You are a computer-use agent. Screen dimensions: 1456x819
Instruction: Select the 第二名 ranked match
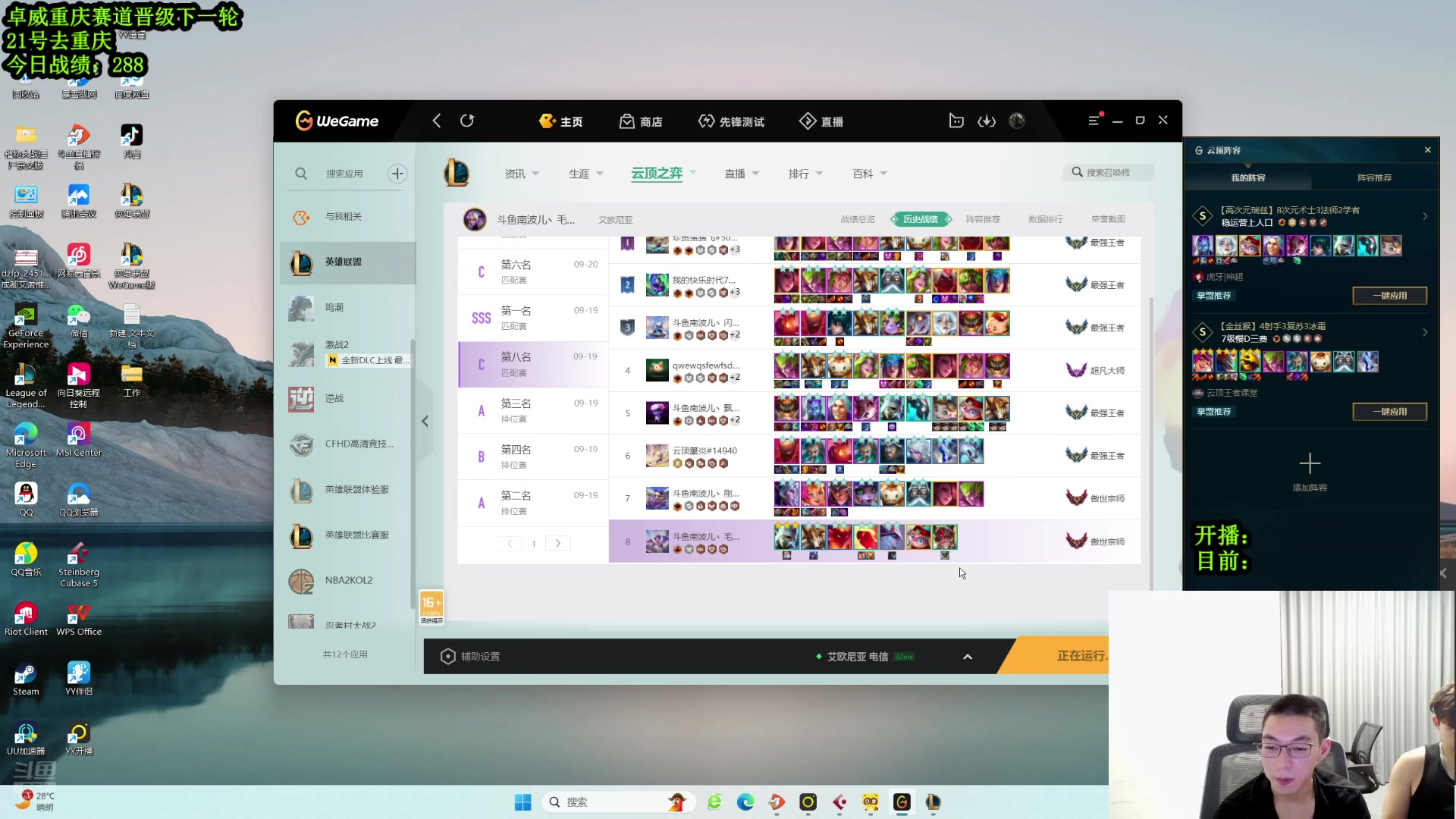pyautogui.click(x=533, y=503)
